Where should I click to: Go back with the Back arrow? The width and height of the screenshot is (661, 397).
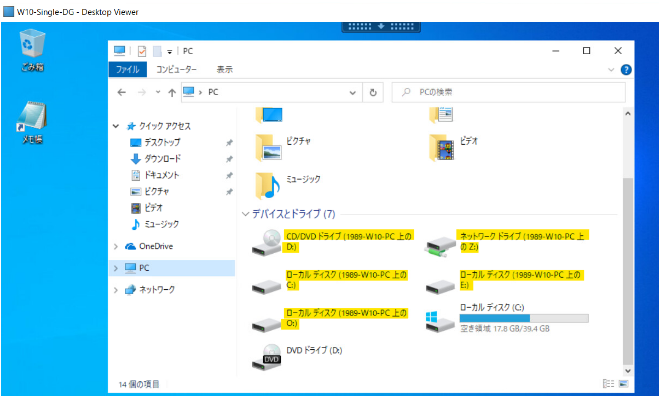[122, 92]
